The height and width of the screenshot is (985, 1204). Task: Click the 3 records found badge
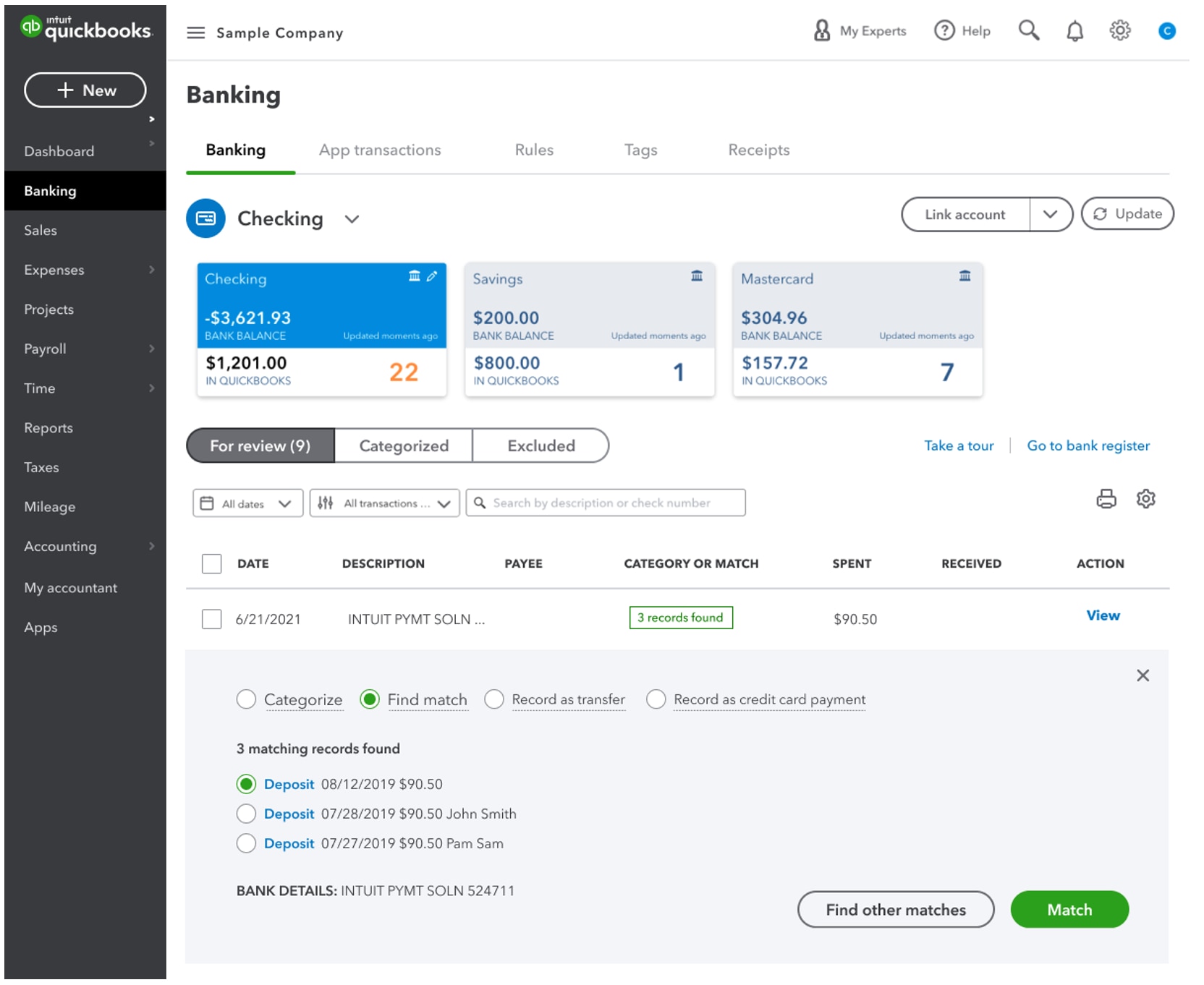click(x=681, y=618)
